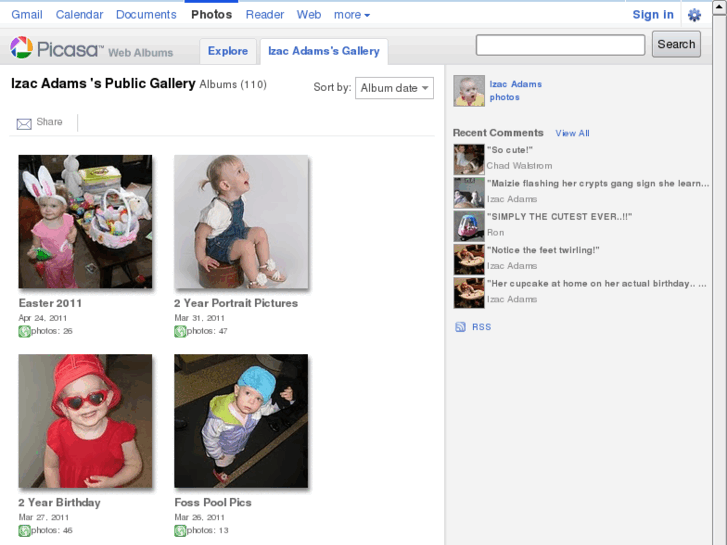Click the search text field

pos(560,45)
